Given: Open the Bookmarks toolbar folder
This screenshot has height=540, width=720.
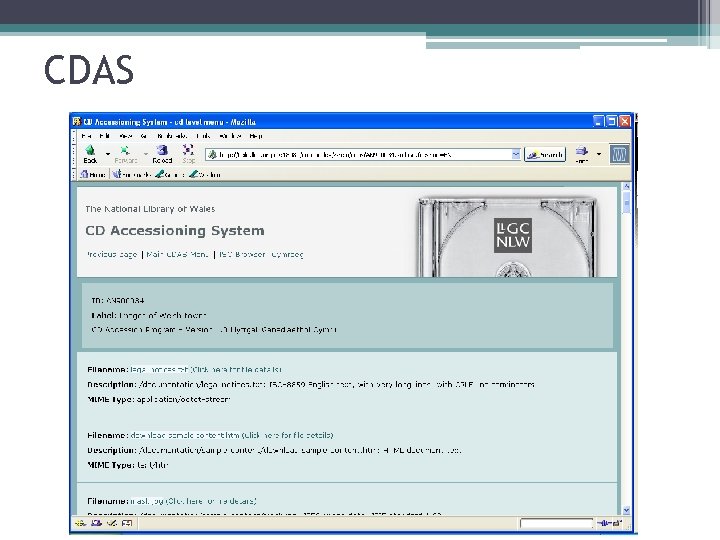Looking at the screenshot, I should 132,174.
